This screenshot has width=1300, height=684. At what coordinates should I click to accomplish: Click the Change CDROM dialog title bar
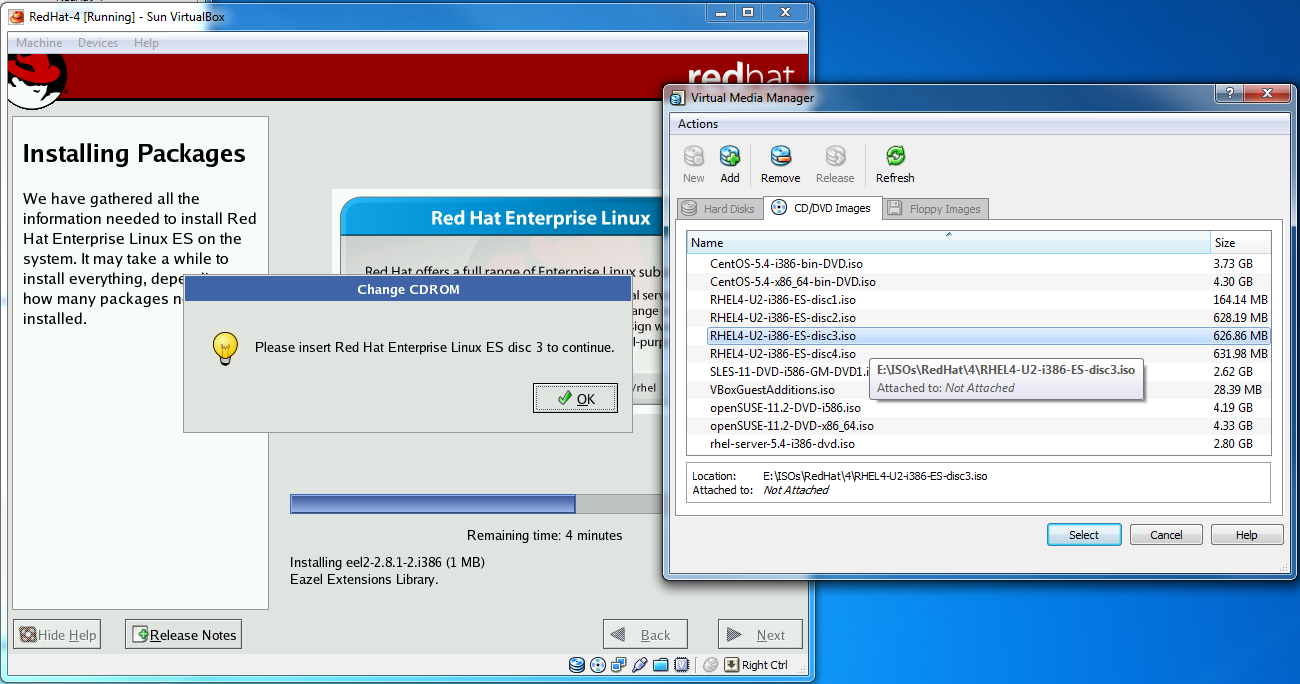408,290
